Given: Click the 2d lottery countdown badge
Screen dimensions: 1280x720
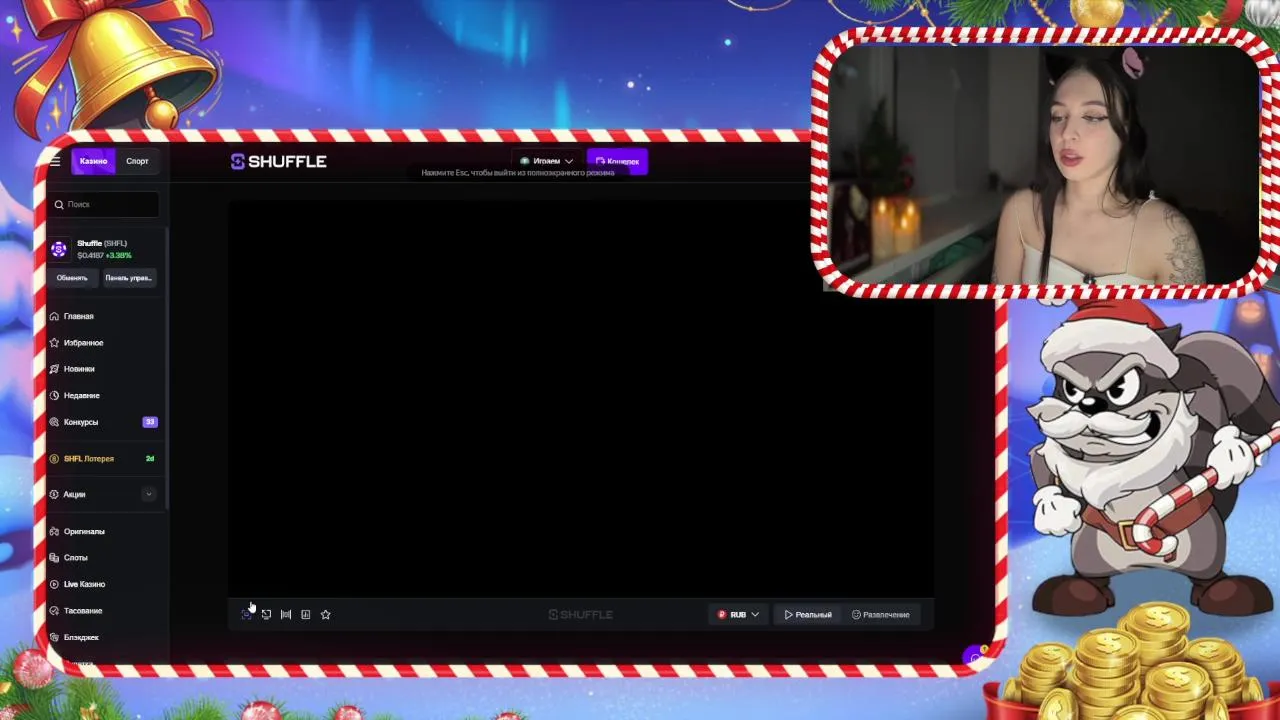Looking at the screenshot, I should (x=150, y=459).
